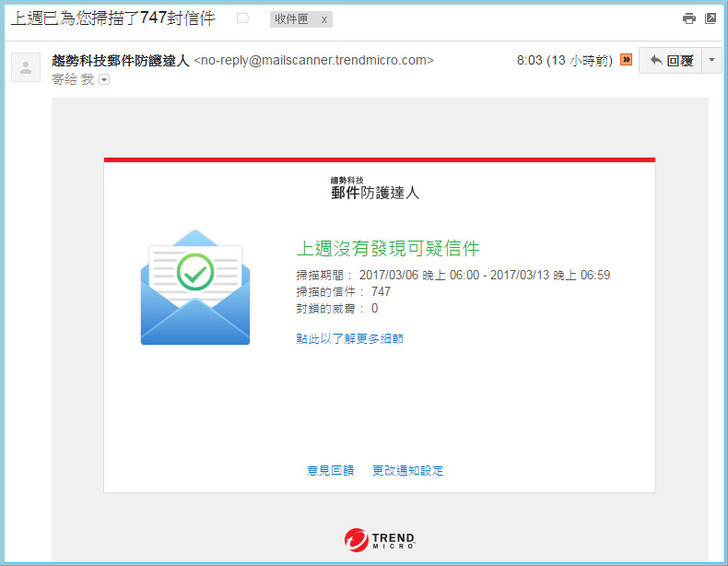The image size is (728, 566).
Task: Reply with the 回覆 button
Action: (671, 60)
